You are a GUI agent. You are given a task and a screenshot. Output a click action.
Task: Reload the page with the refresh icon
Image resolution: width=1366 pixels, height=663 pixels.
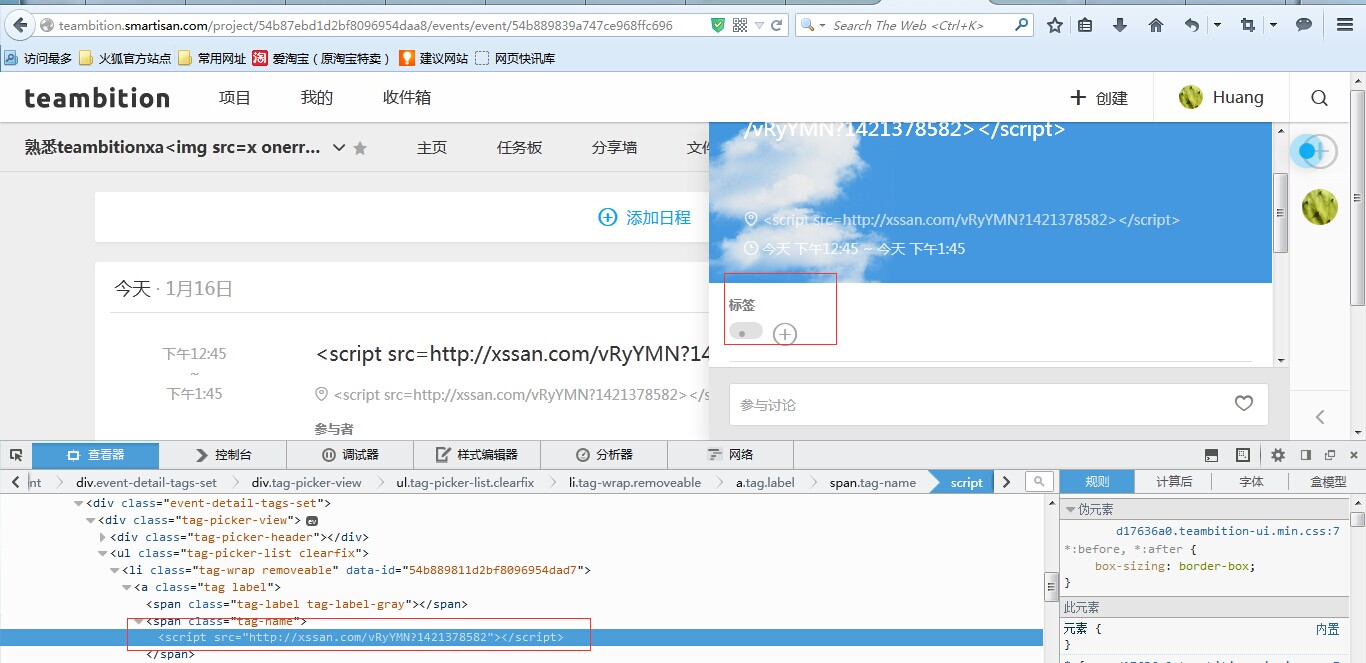776,25
